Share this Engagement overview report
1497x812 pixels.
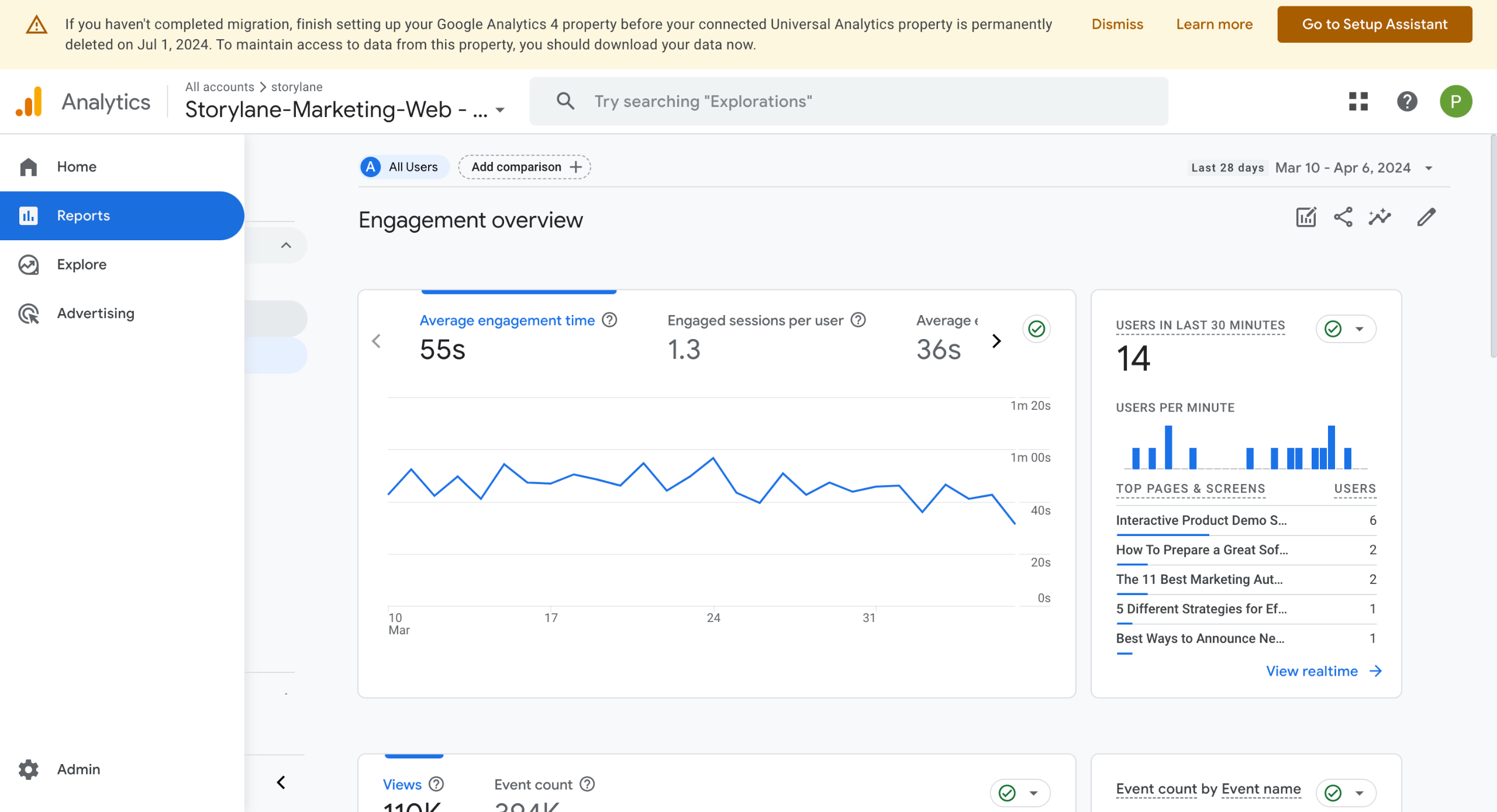click(1343, 217)
